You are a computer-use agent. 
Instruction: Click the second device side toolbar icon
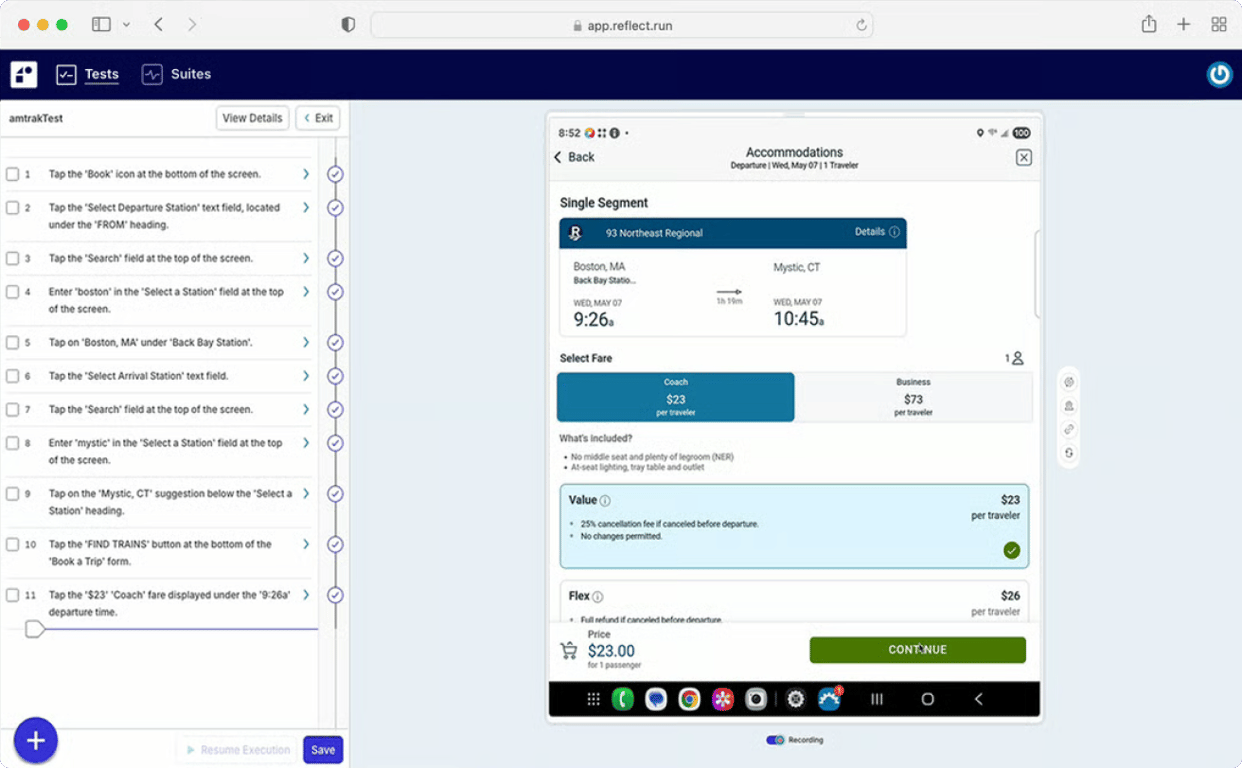click(1069, 406)
